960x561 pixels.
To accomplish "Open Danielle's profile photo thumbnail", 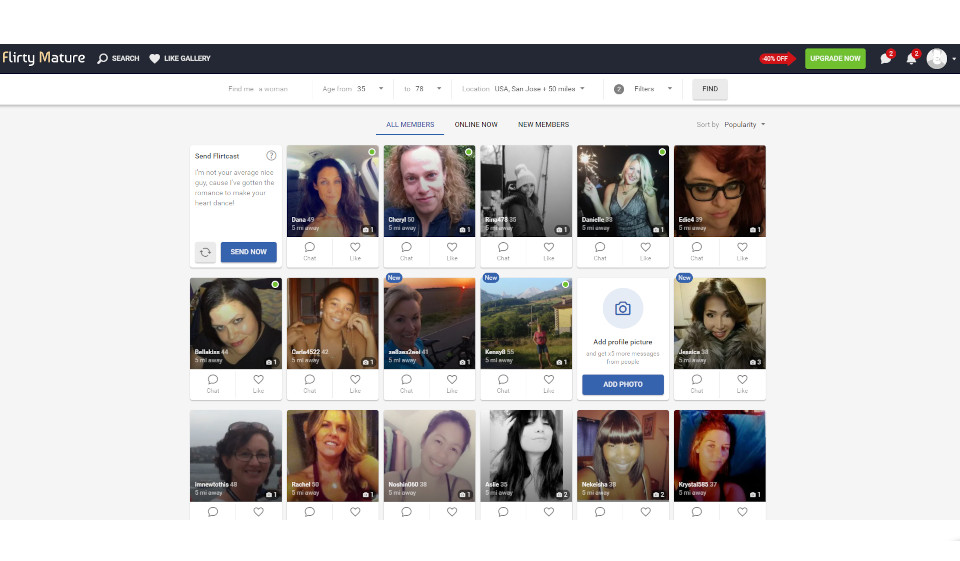I will [622, 190].
